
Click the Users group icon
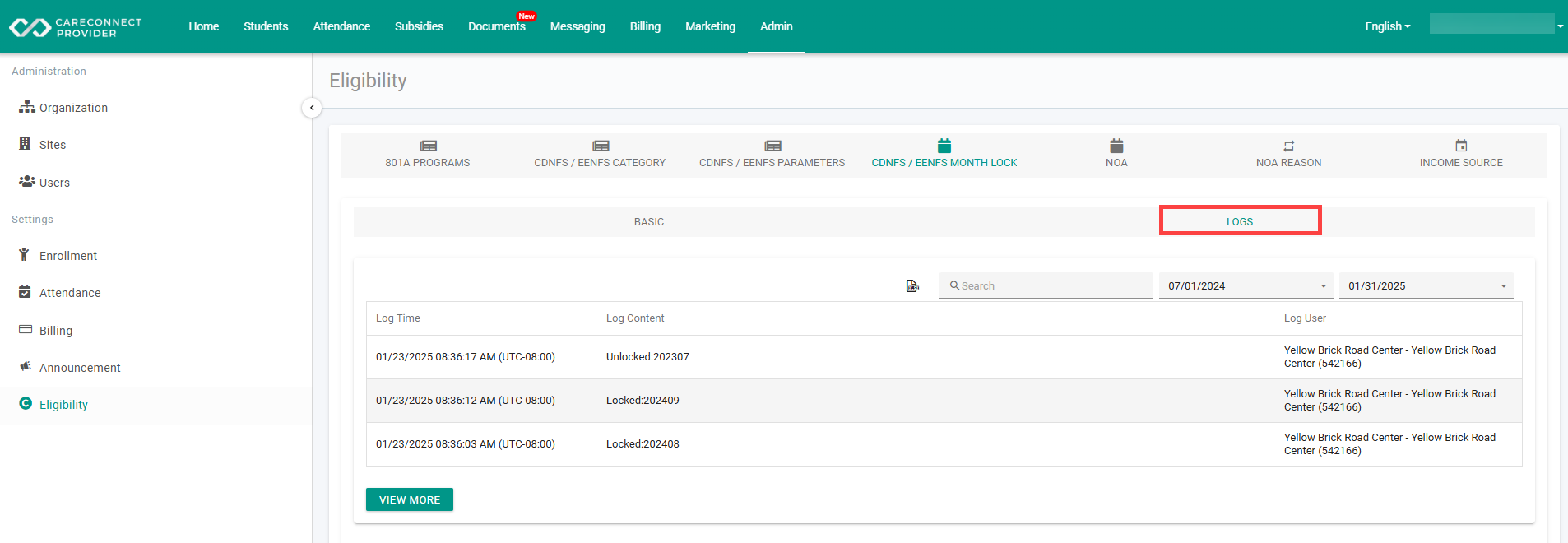(27, 181)
